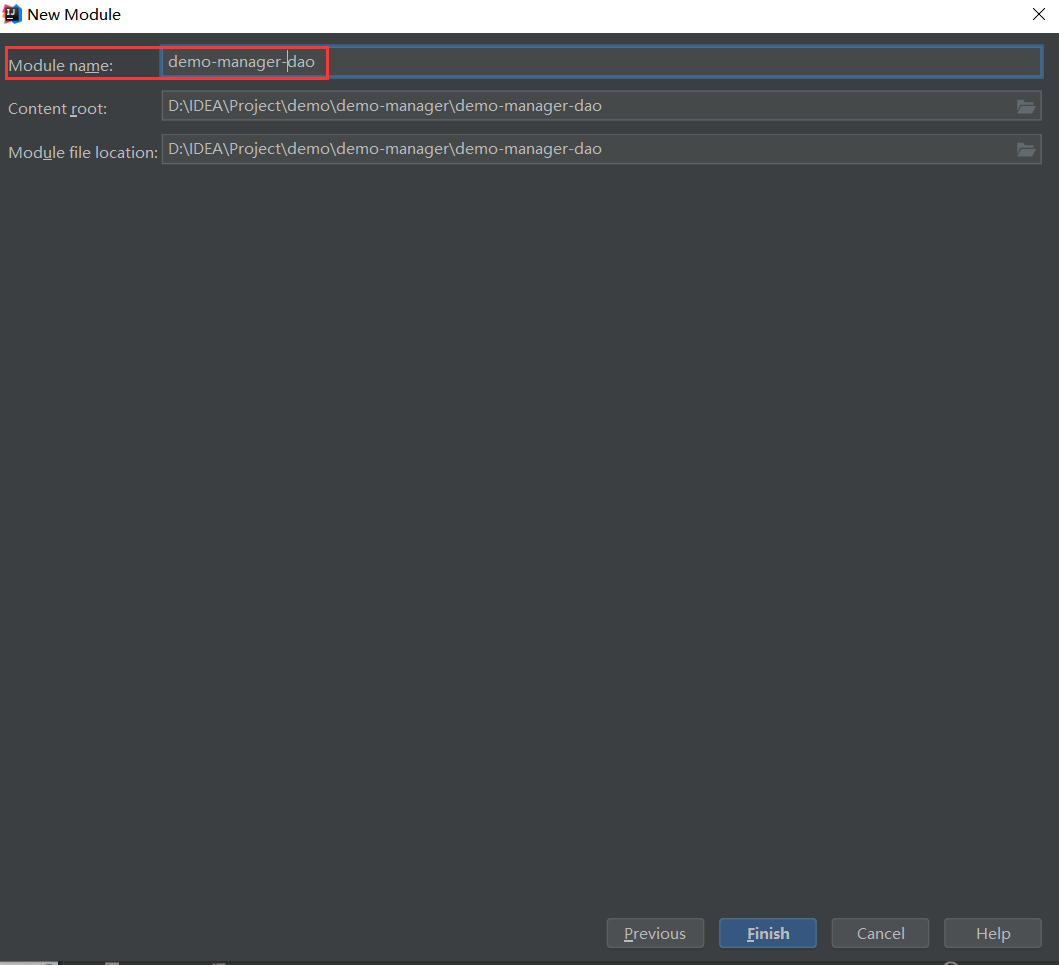Image resolution: width=1059 pixels, height=965 pixels.
Task: Click the Finish button
Action: [x=768, y=933]
